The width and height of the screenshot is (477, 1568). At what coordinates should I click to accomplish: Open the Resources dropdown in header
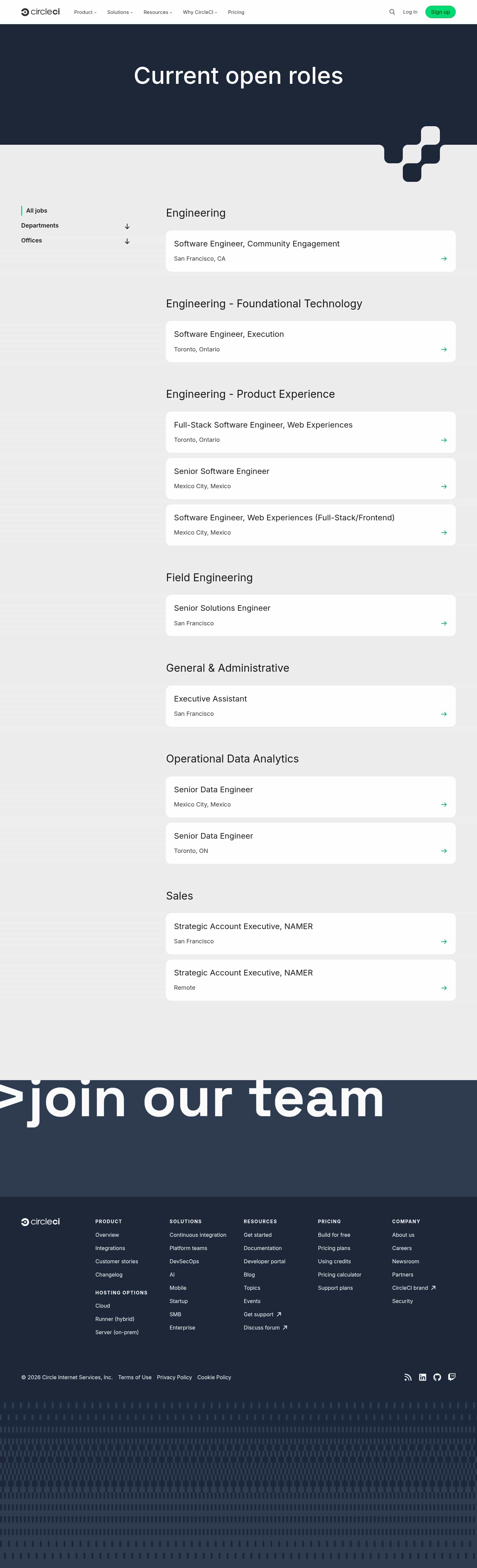click(158, 12)
